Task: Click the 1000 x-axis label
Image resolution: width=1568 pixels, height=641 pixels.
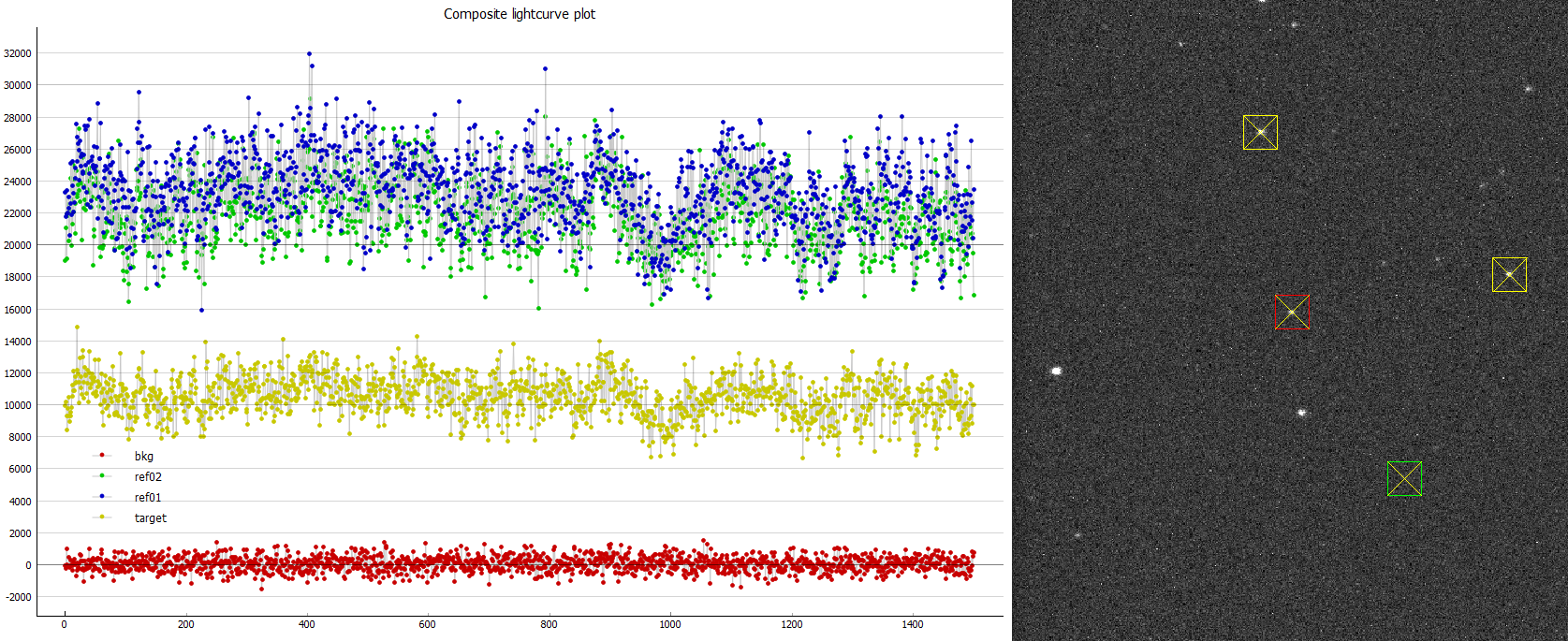Action: tap(670, 624)
